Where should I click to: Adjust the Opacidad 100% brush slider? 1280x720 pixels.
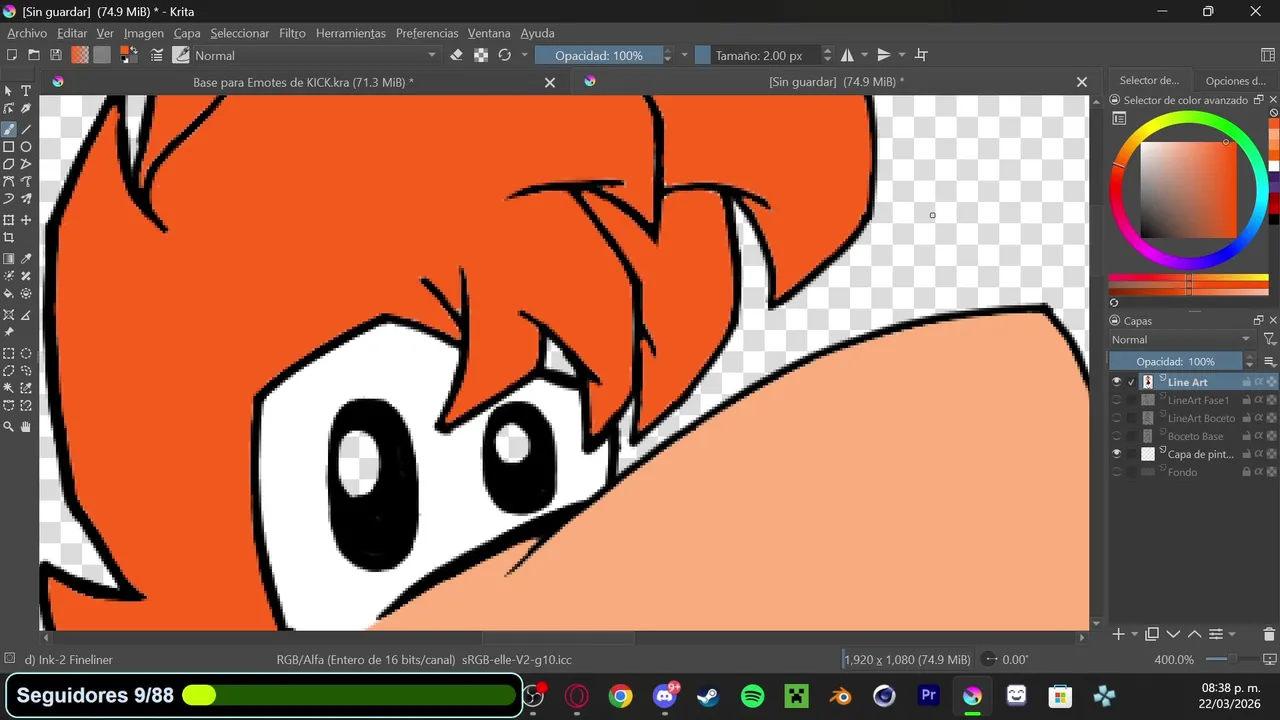coord(598,55)
